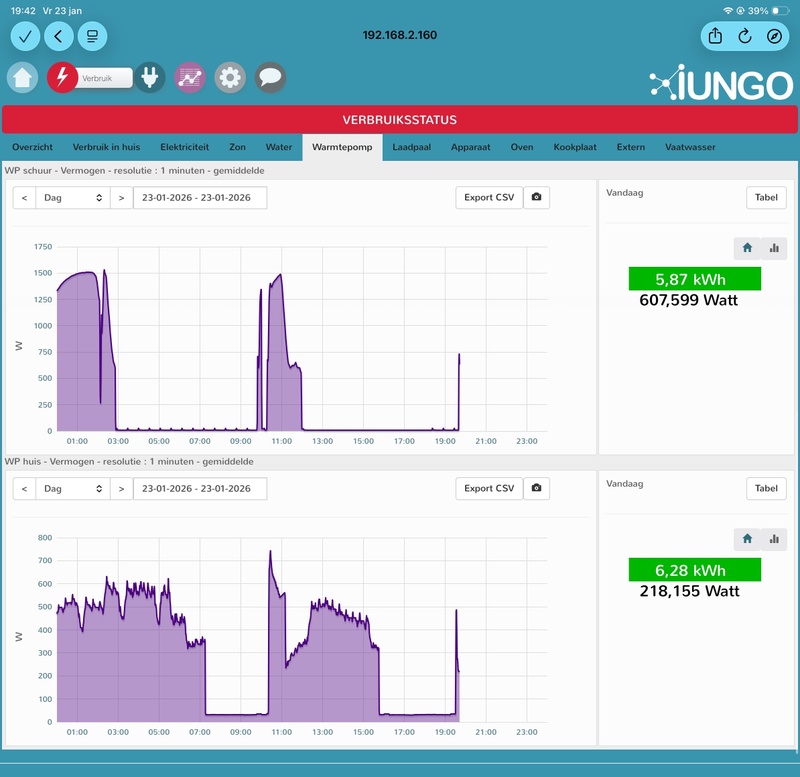Viewport: 800px width, 777px height.
Task: Open the tabs overview icon
Action: point(92,36)
